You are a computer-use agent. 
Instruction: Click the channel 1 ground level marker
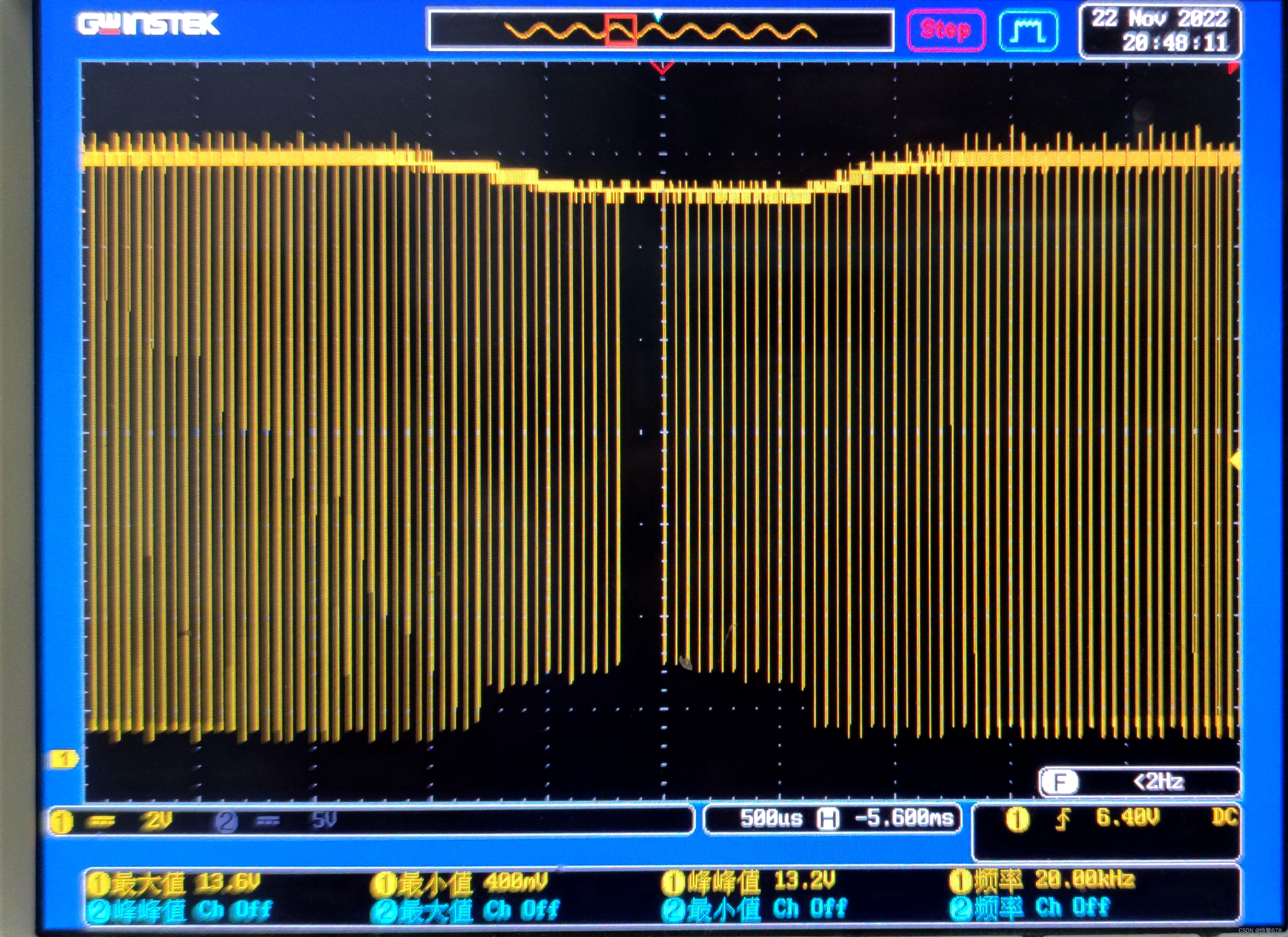pyautogui.click(x=64, y=759)
